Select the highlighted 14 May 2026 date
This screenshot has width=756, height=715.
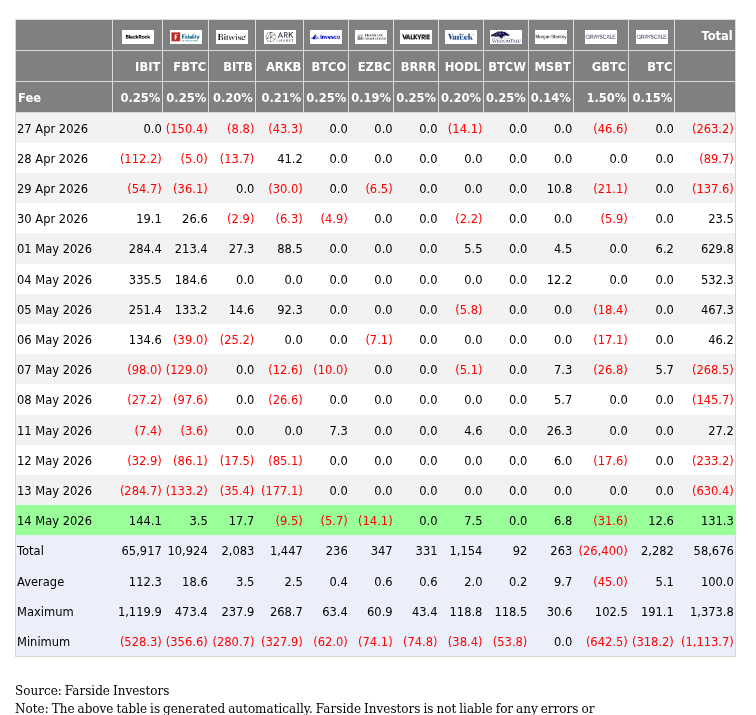coord(54,521)
